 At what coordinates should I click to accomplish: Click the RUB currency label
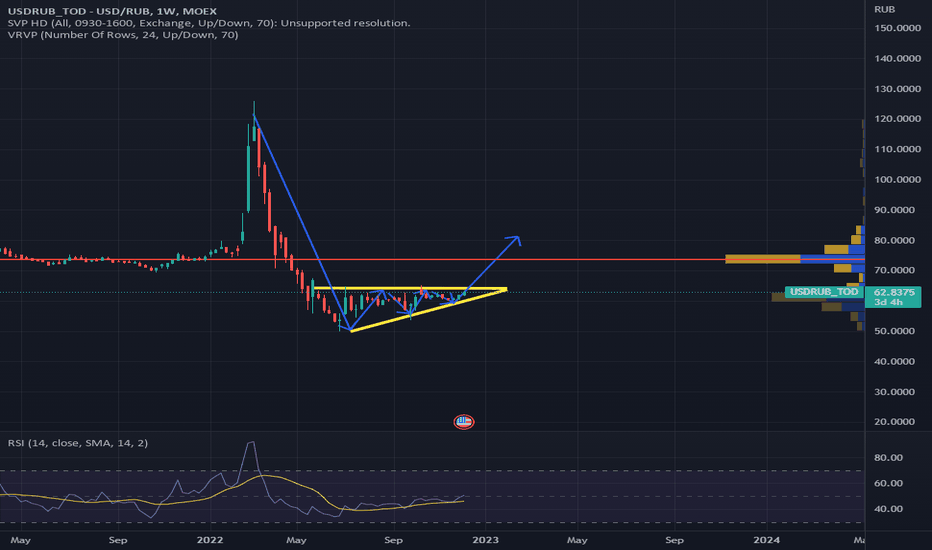click(884, 10)
